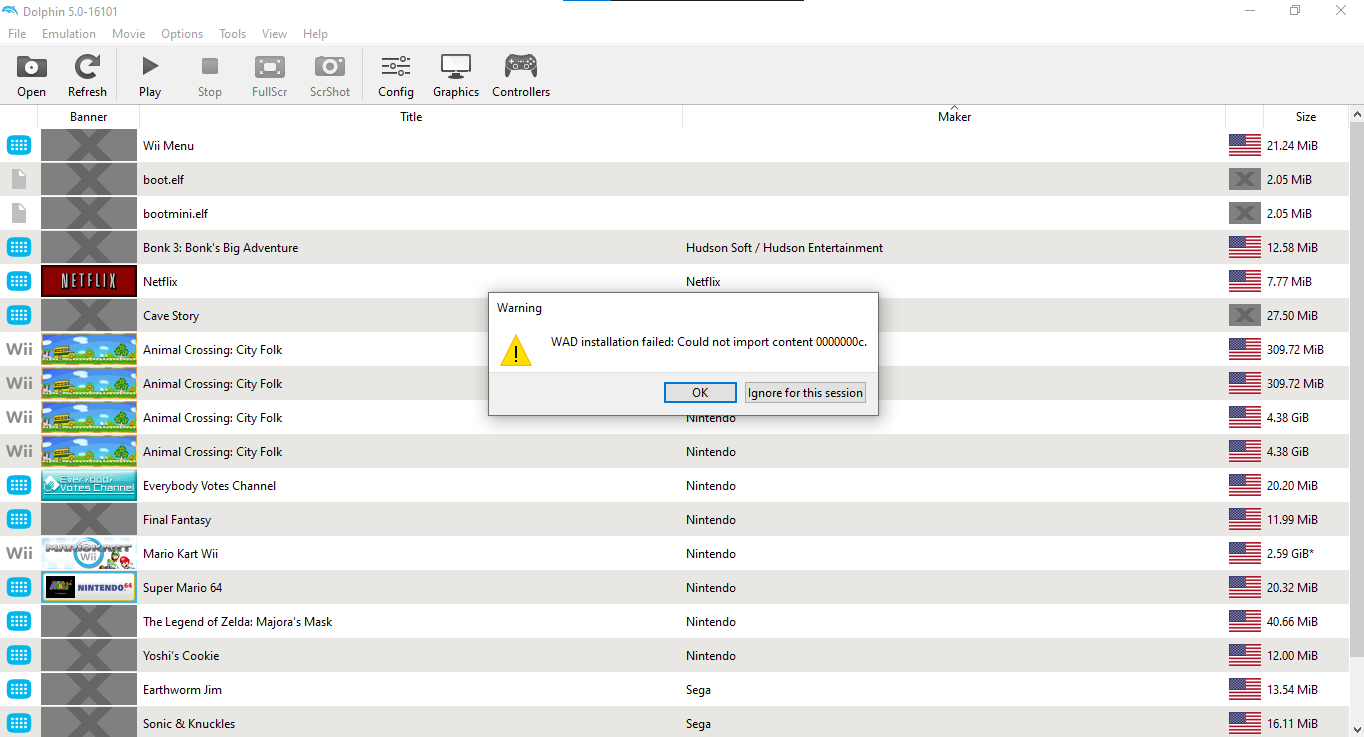Screen dimensions: 1364x737
Task: Click the unknown region icon for boot.elf
Action: point(1245,180)
